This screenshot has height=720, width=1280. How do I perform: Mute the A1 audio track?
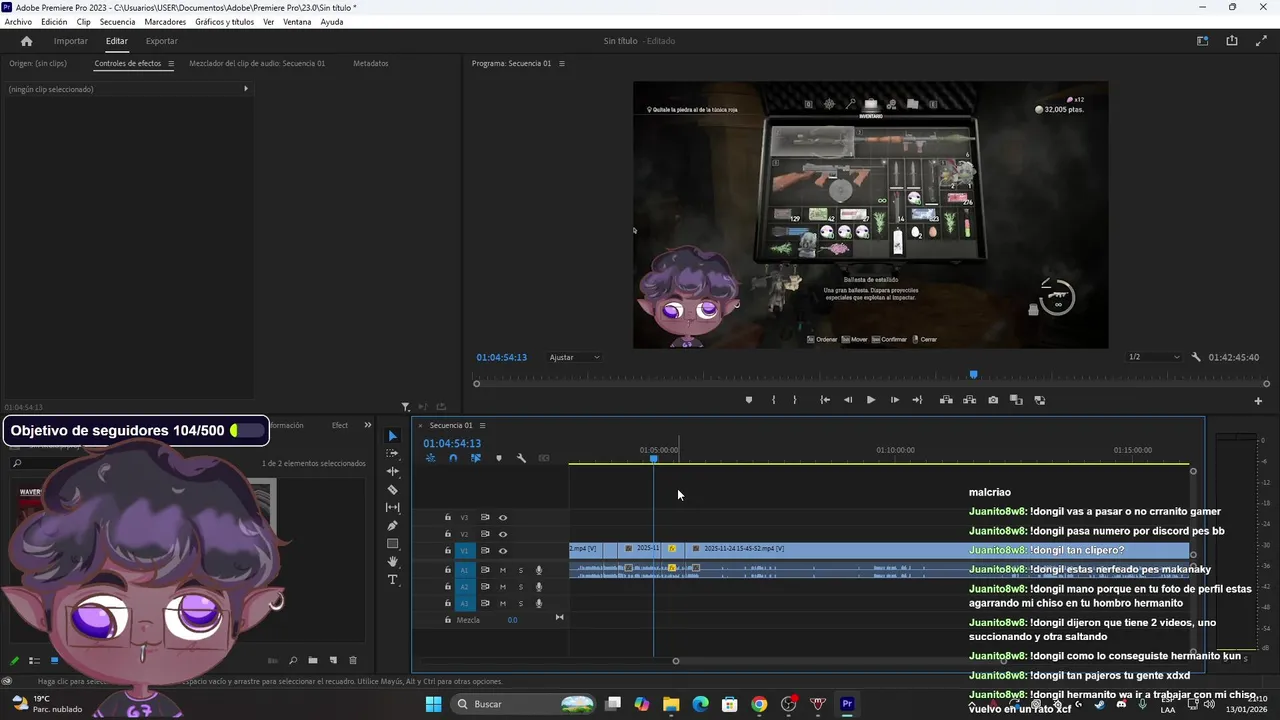502,570
